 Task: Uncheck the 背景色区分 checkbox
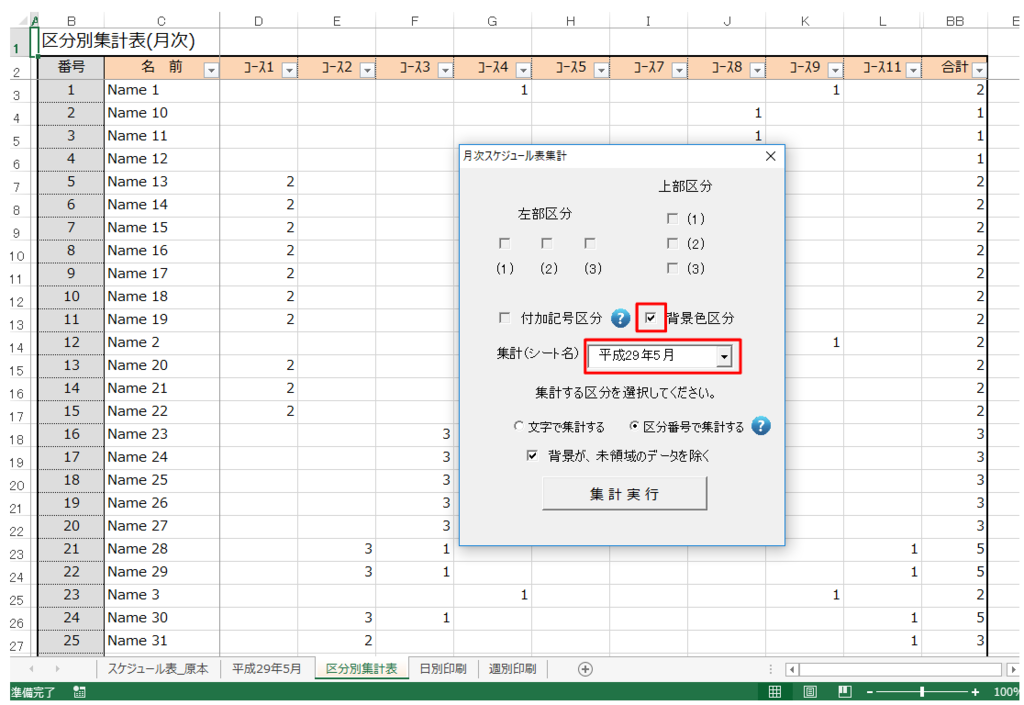click(651, 319)
